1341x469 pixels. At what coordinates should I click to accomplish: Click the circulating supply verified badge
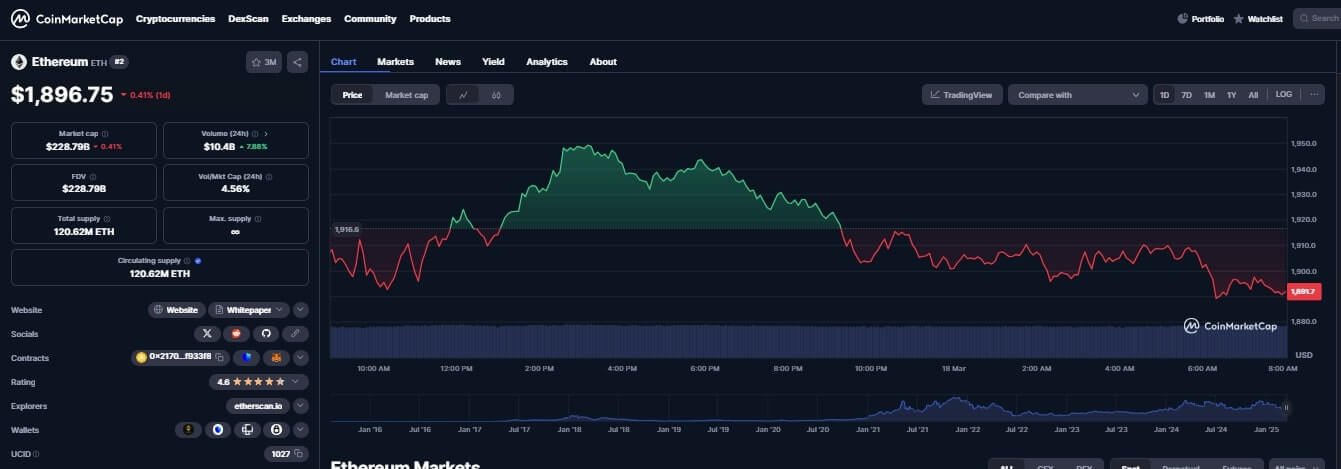(x=198, y=260)
